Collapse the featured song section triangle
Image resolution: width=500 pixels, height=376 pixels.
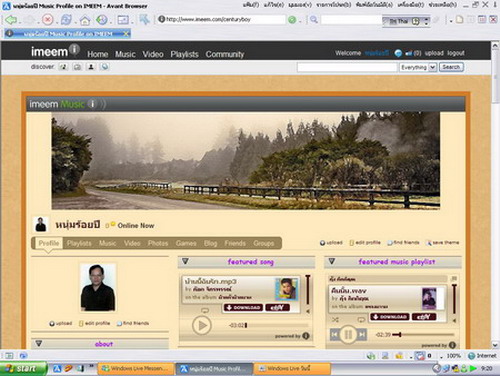(185, 261)
